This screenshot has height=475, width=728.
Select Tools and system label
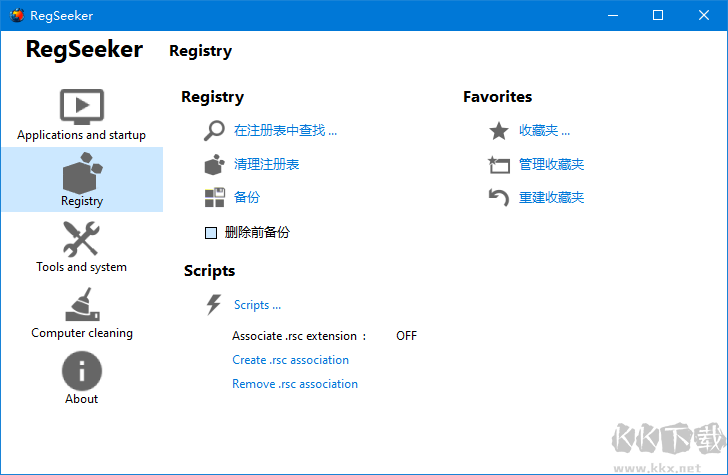(x=82, y=267)
